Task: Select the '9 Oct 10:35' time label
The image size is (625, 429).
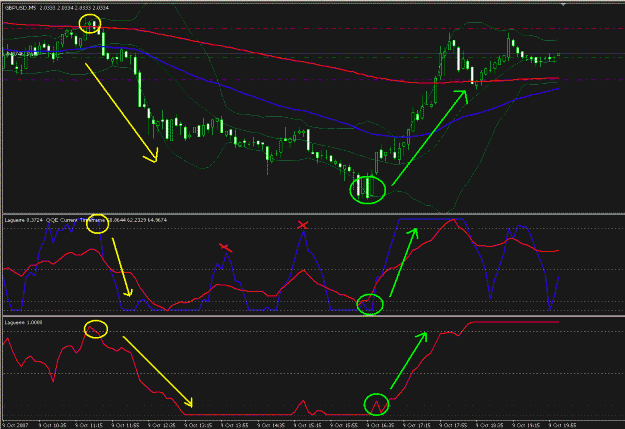Action: tap(53, 425)
